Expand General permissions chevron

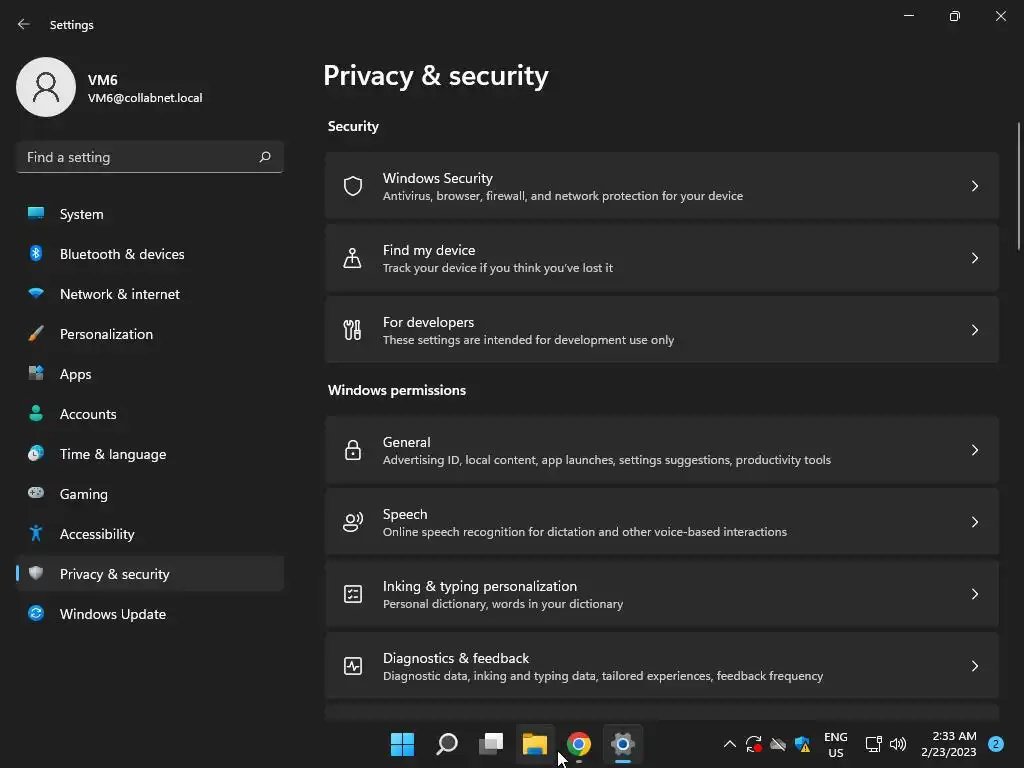click(x=974, y=450)
